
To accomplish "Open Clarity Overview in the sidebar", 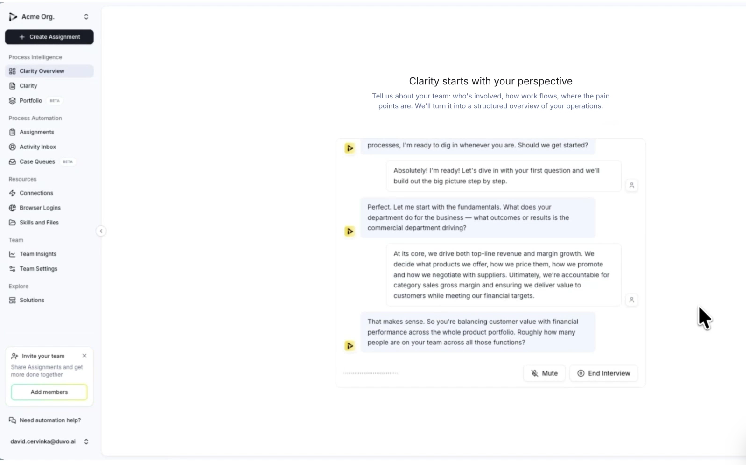I will point(49,71).
